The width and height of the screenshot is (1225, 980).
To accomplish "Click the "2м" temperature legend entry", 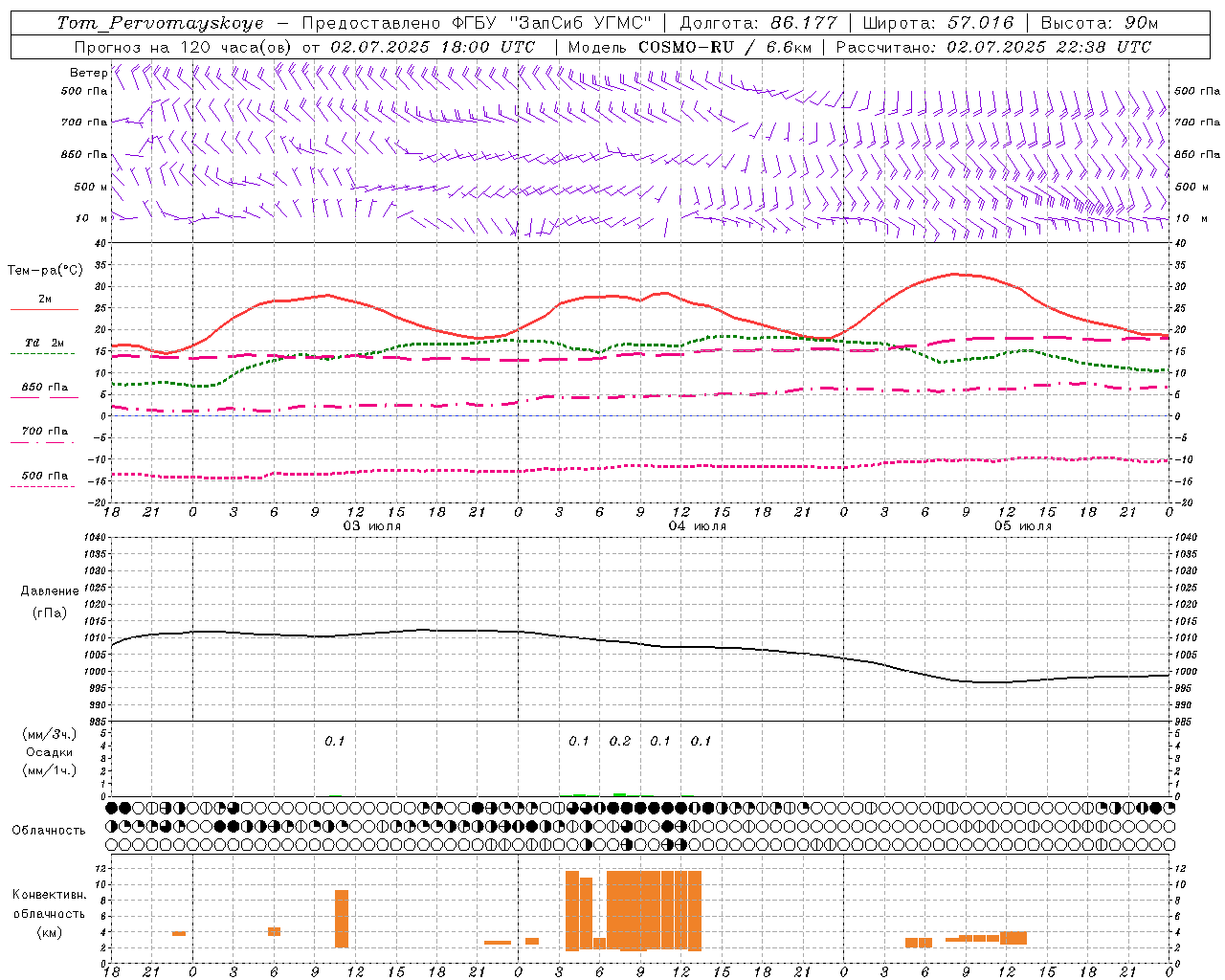I will tap(45, 300).
